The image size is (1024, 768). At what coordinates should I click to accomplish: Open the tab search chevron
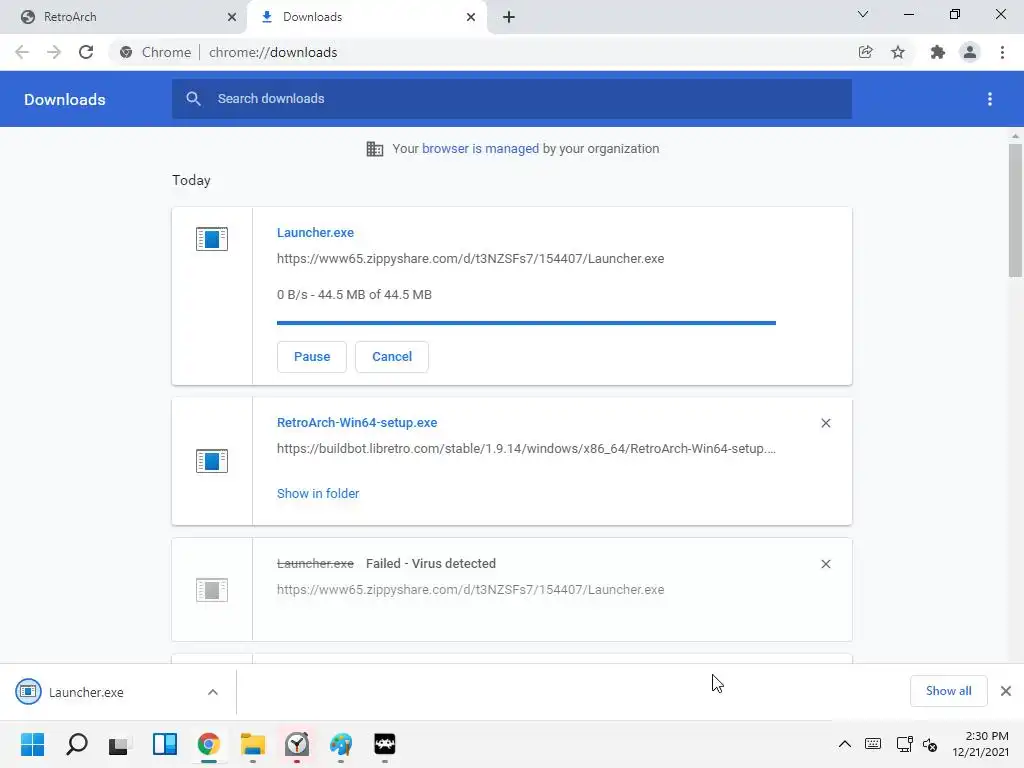pyautogui.click(x=863, y=14)
